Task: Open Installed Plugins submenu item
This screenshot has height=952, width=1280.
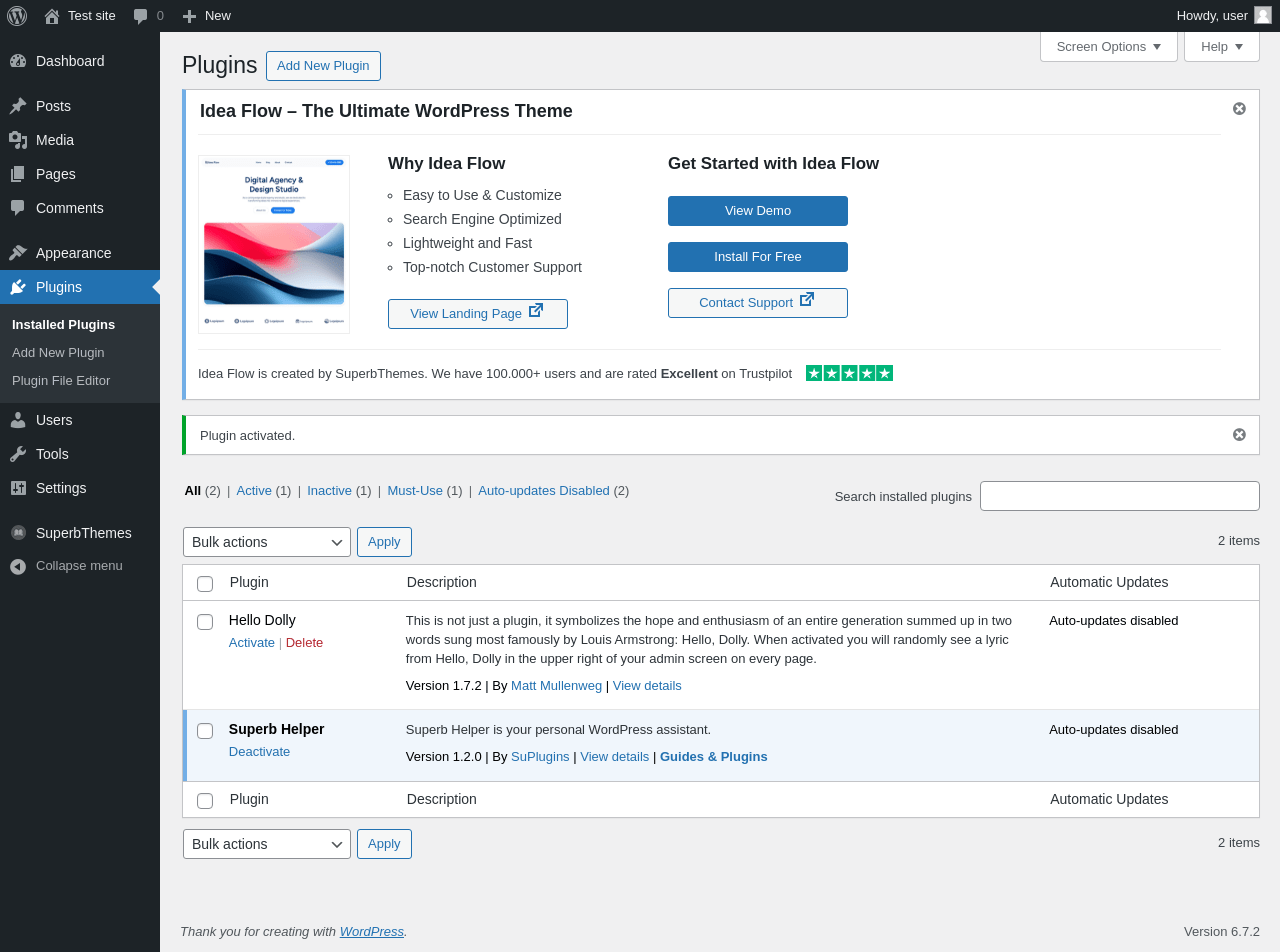Action: pyautogui.click(x=64, y=324)
